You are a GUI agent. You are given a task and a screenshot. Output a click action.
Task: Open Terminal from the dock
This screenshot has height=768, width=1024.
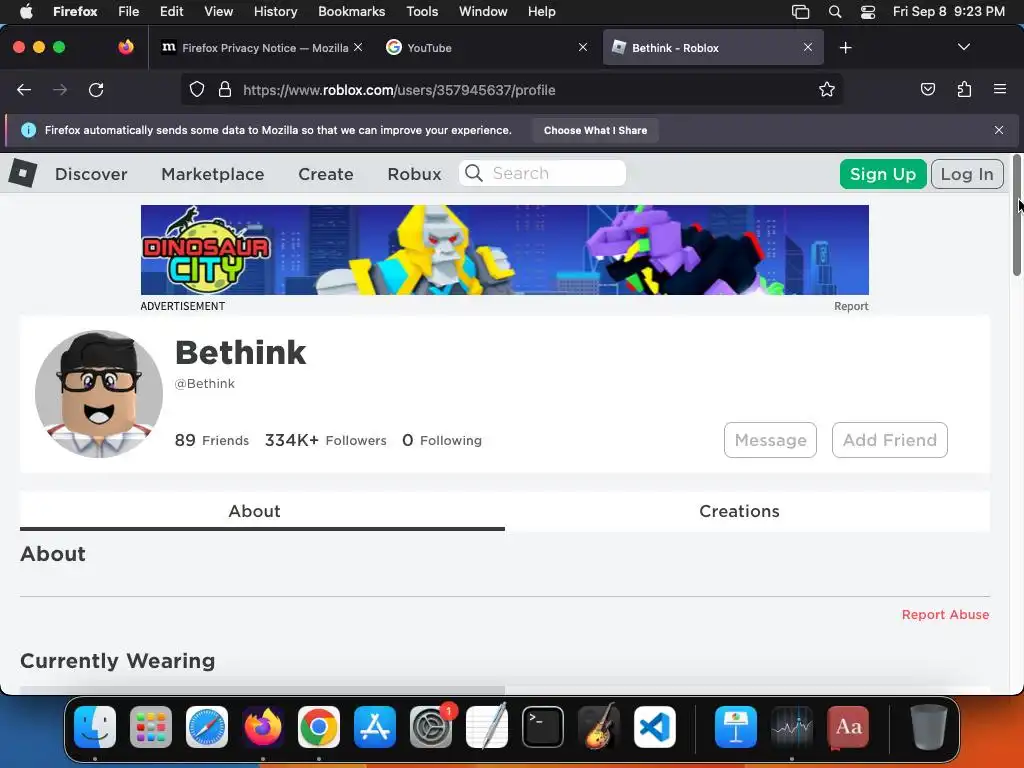tap(543, 727)
